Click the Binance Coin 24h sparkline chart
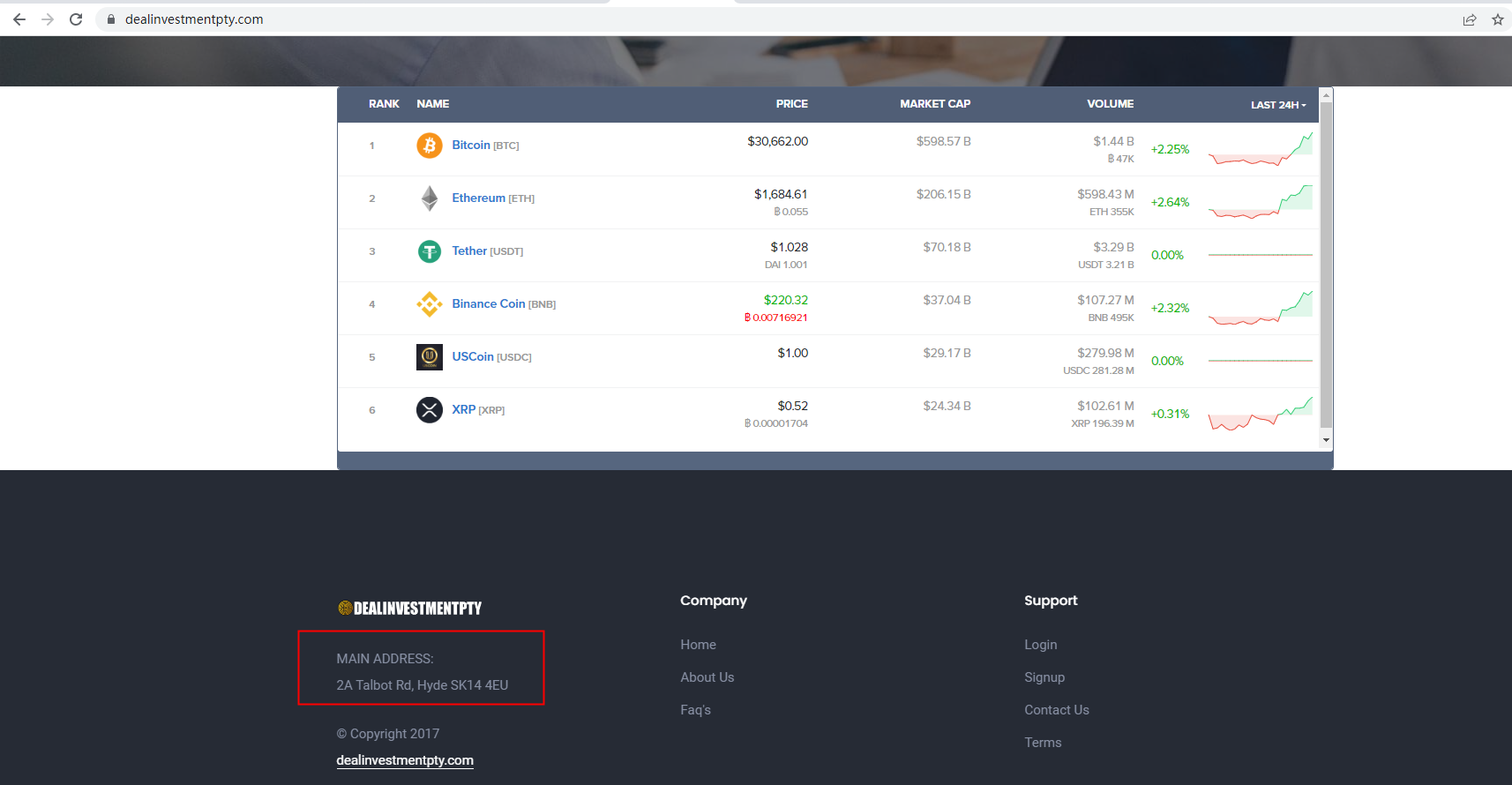1512x785 pixels. 1261,308
